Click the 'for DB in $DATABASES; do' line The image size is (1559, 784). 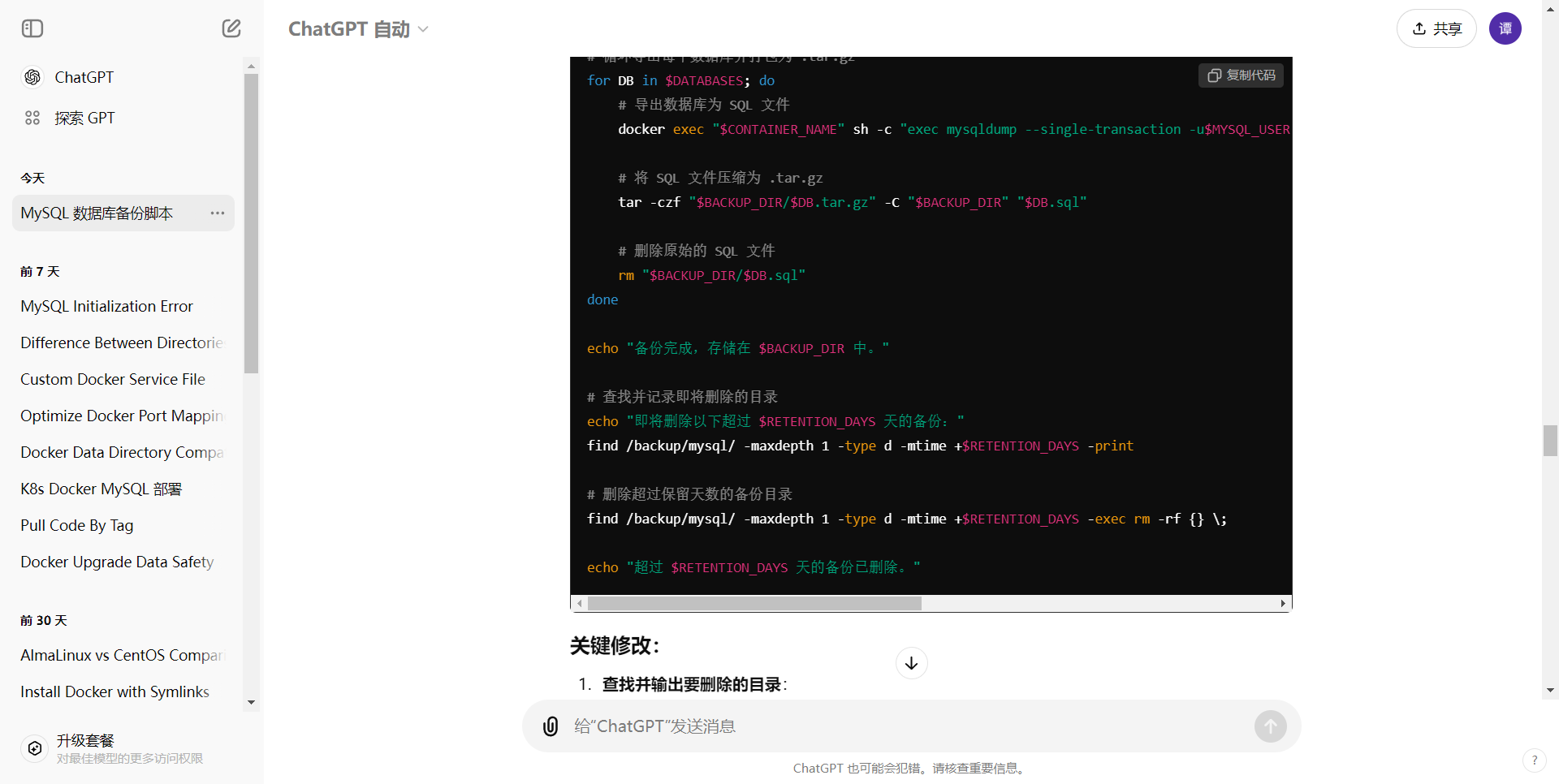coord(680,80)
